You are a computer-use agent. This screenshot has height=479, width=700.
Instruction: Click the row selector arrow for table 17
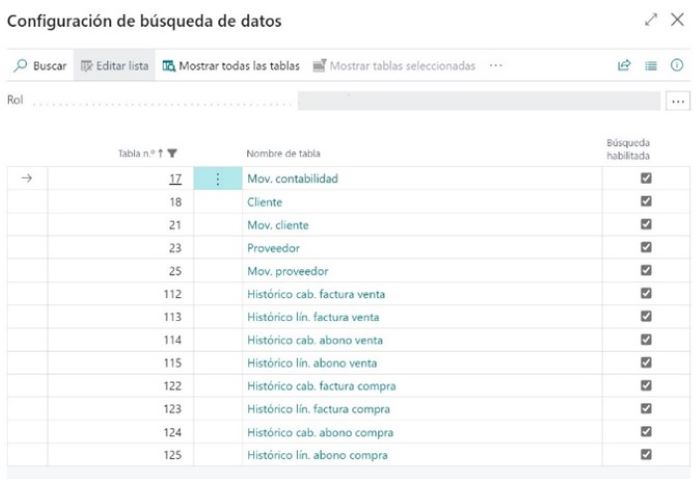click(27, 178)
